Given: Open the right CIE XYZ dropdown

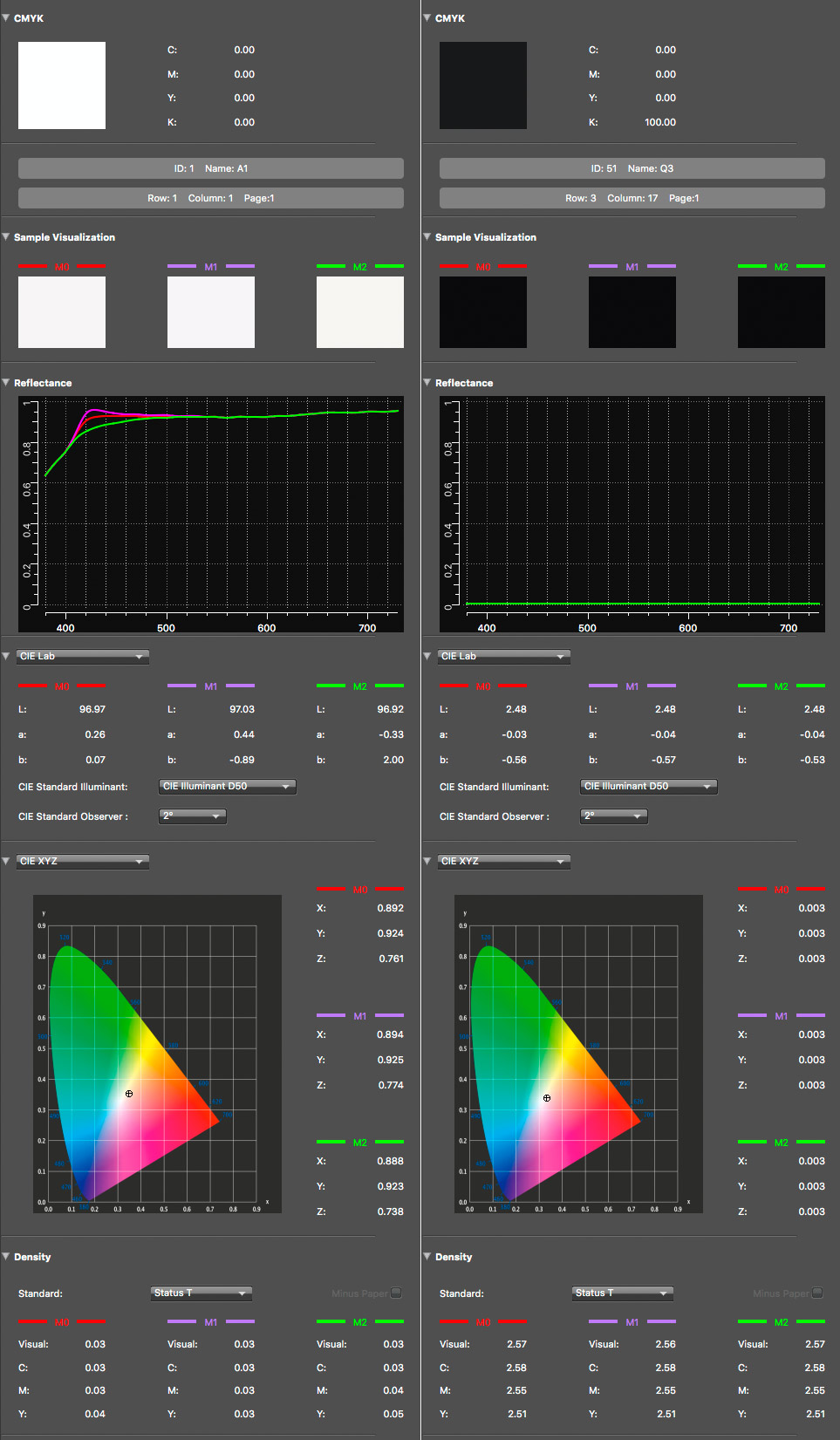Looking at the screenshot, I should click(504, 861).
